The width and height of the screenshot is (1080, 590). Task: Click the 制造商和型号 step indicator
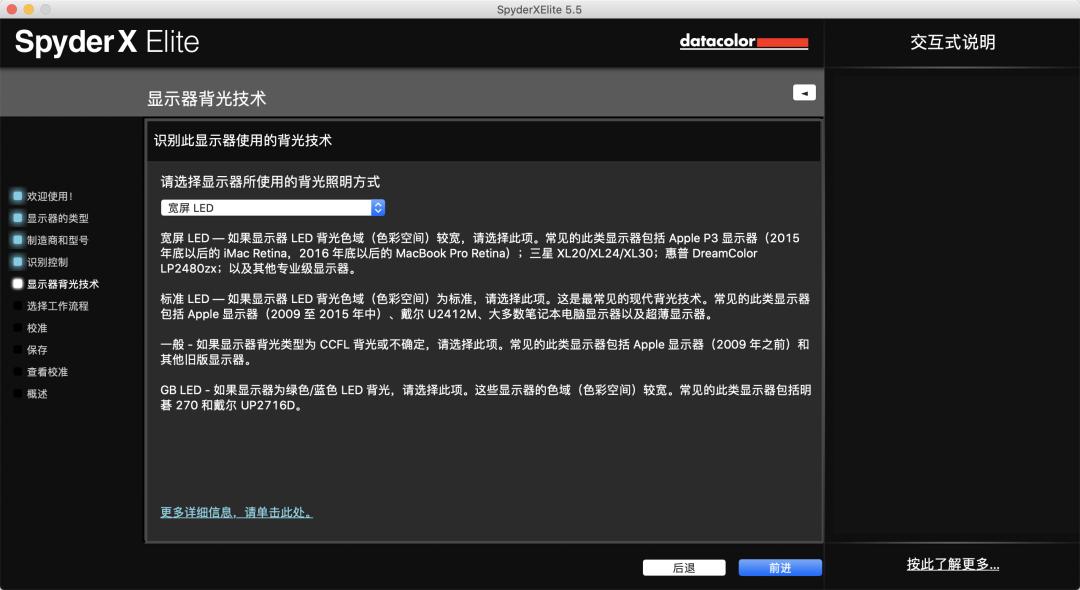[x=17, y=240]
